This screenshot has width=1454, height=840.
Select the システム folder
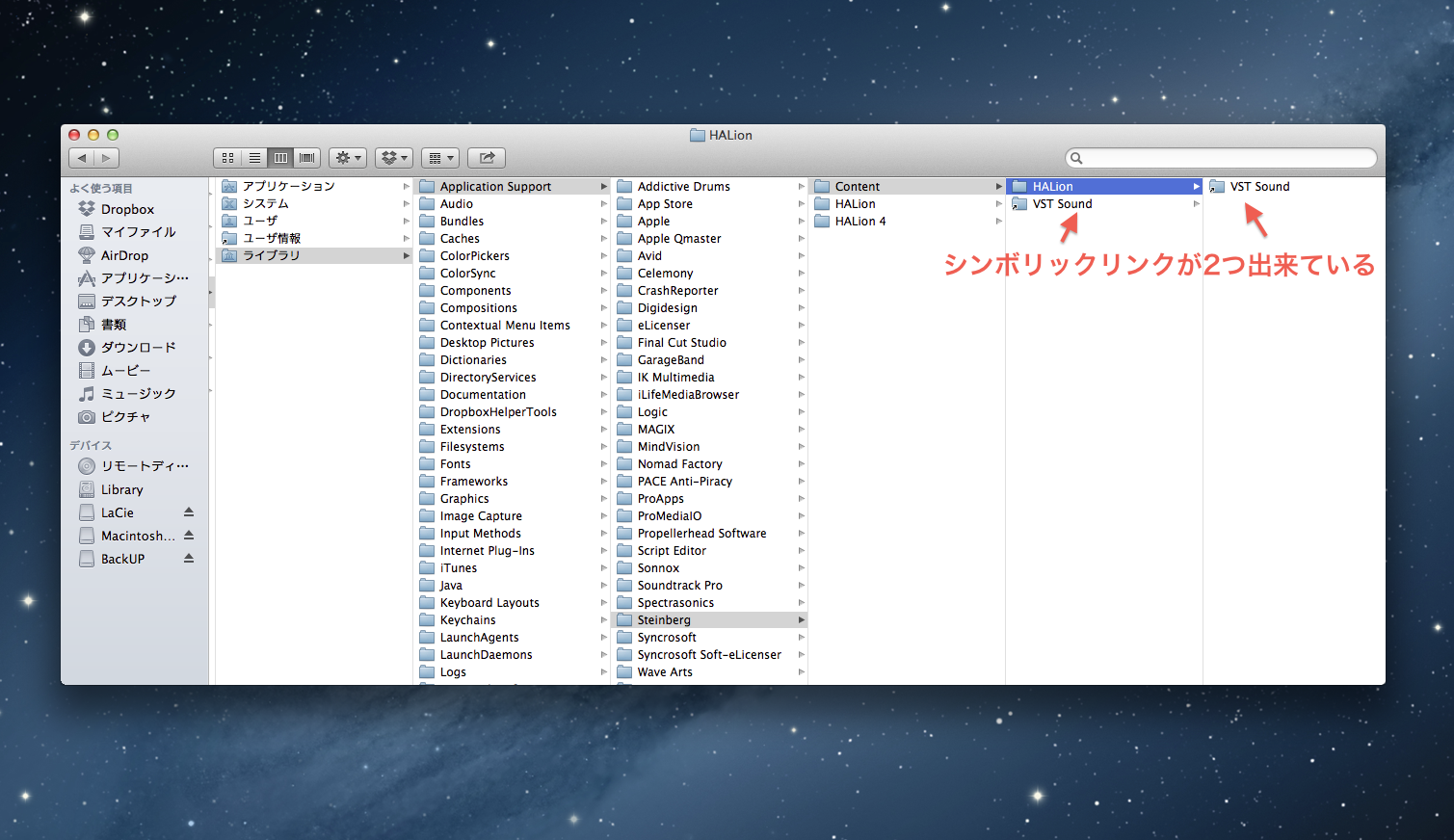pos(314,203)
